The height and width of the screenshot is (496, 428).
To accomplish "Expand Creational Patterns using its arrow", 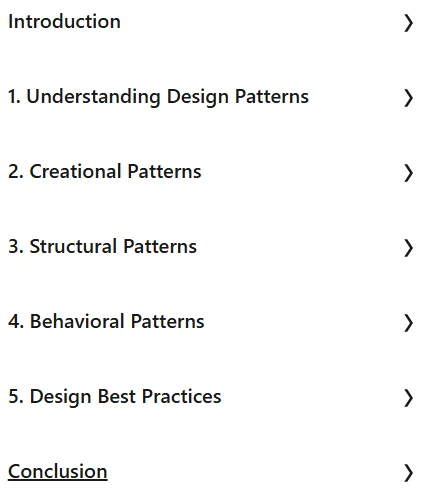I will (408, 173).
